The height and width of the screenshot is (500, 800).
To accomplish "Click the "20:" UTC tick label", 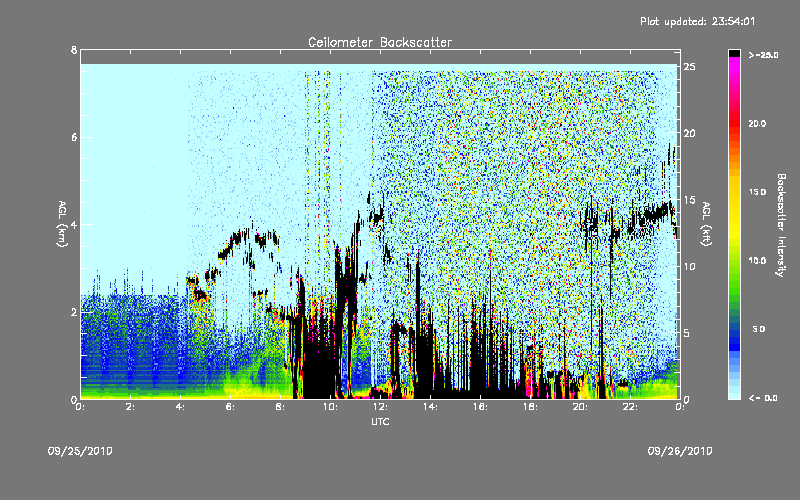I will tap(580, 407).
